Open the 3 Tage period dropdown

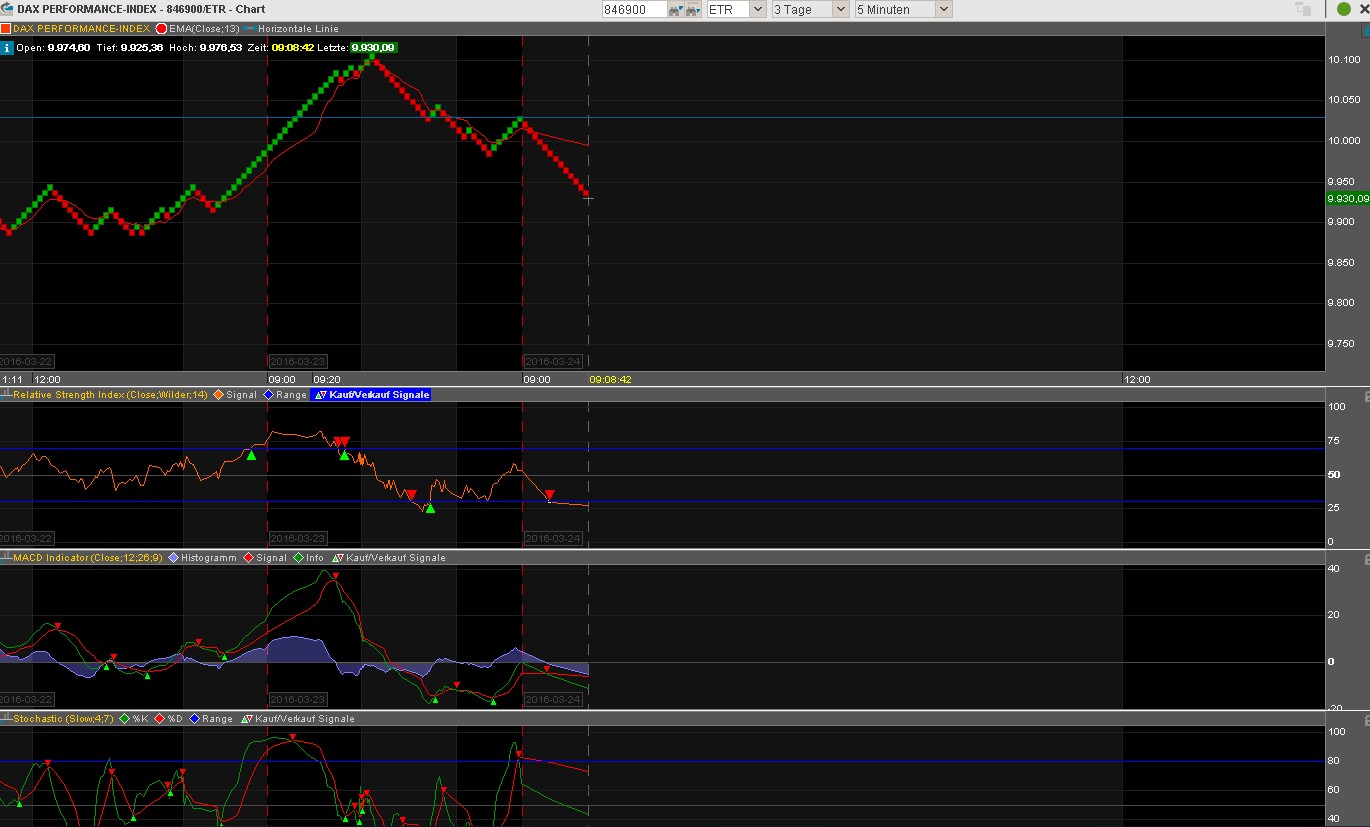[809, 9]
